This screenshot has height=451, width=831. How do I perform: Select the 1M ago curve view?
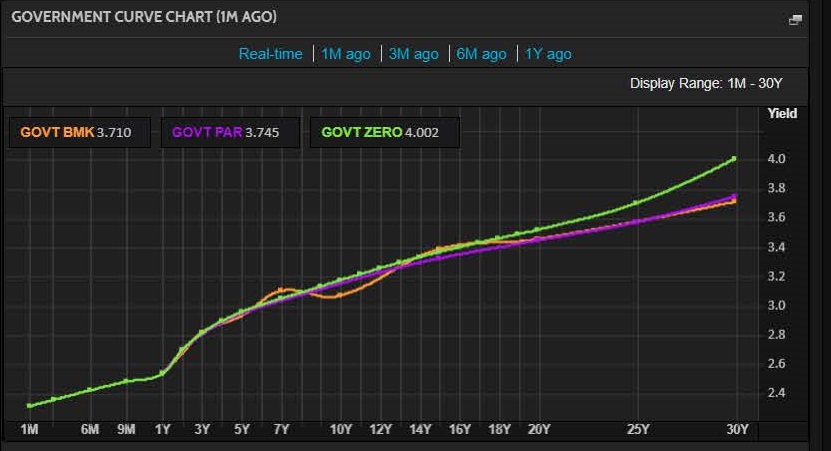346,54
